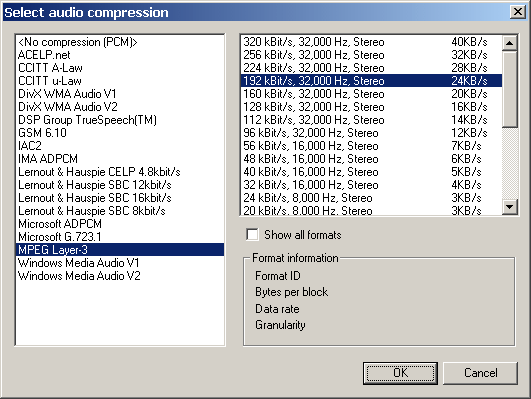The image size is (531, 399).
Task: Select Lernout & Hauspie CELP 4.8kbit/s
Action: coord(120,172)
